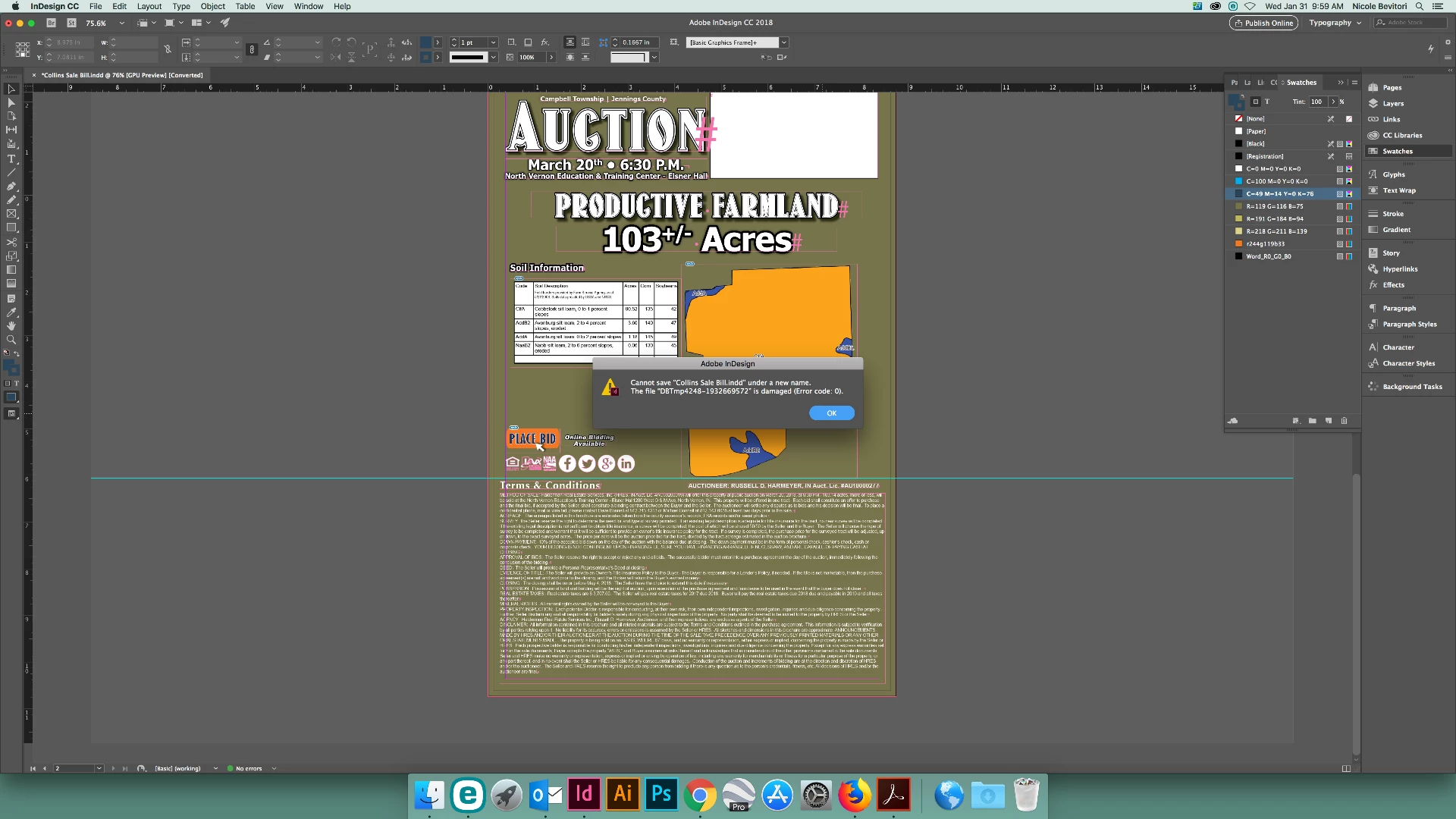Click the new swatch icon in Swatches panel
The height and width of the screenshot is (819, 1456).
pyautogui.click(x=1329, y=421)
